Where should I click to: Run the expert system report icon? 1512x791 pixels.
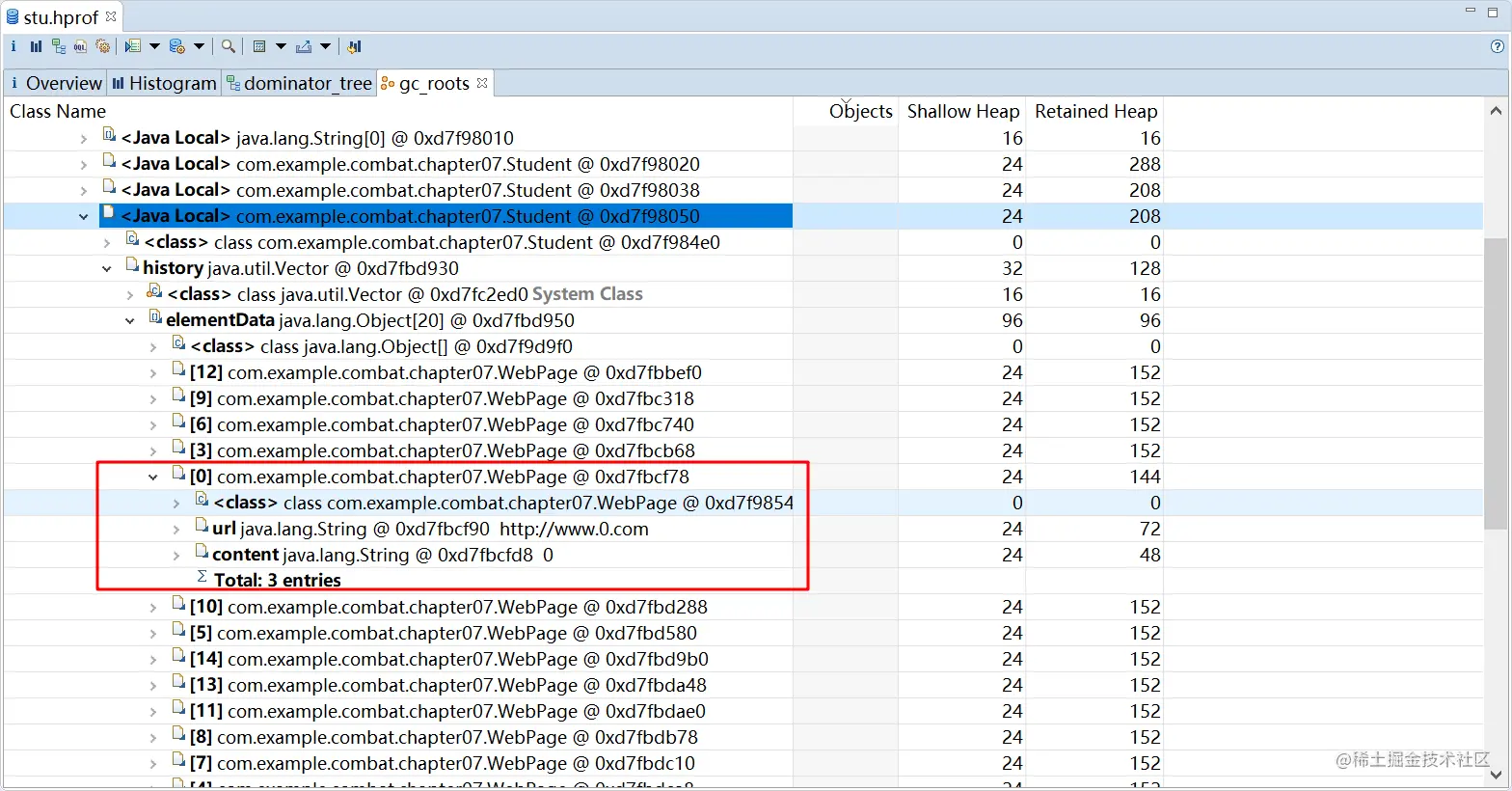133,46
